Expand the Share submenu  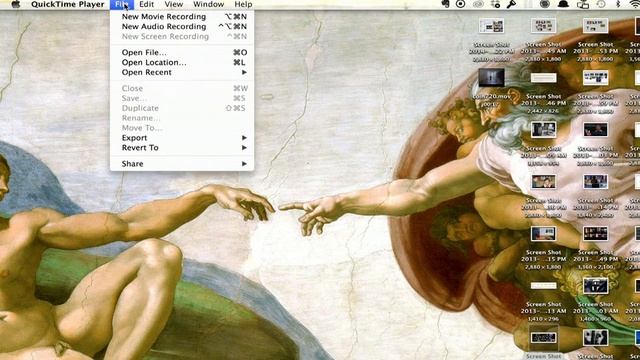pyautogui.click(x=182, y=164)
